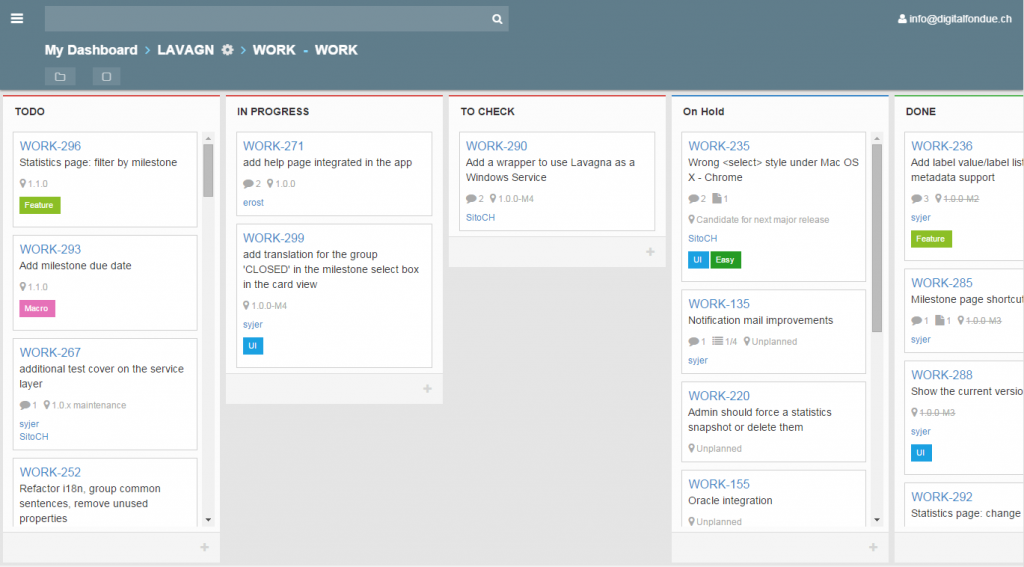1024x567 pixels.
Task: Click the folder icon below breadcrumb
Action: pos(60,76)
